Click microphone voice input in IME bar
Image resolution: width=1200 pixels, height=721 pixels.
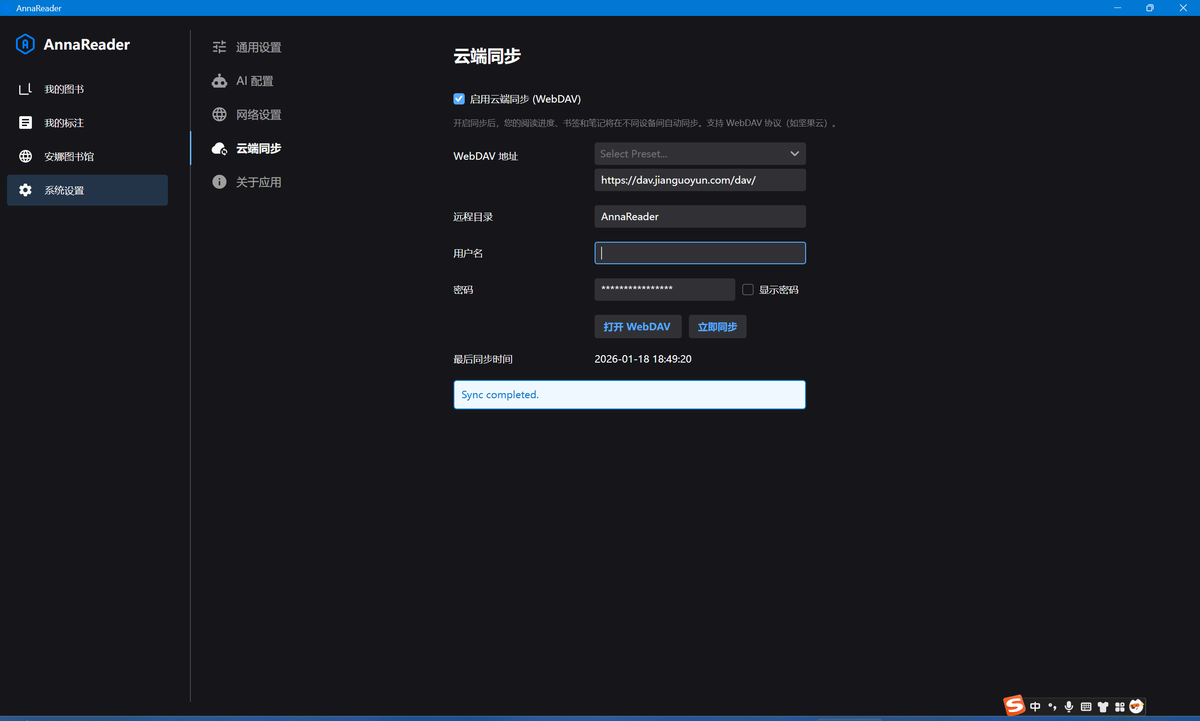tap(1069, 707)
